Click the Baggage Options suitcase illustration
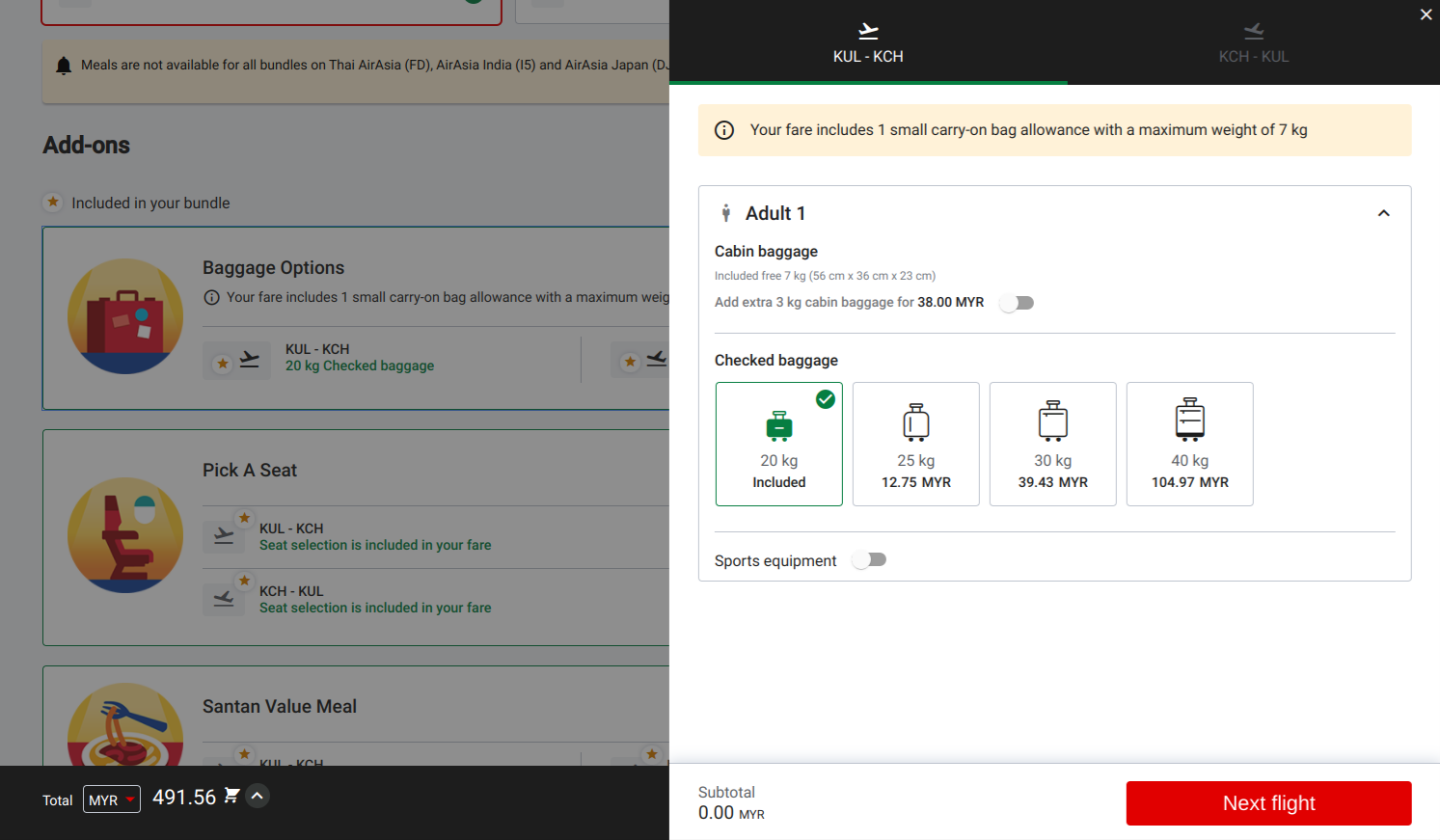Screen dimensions: 1440x840 125,316
